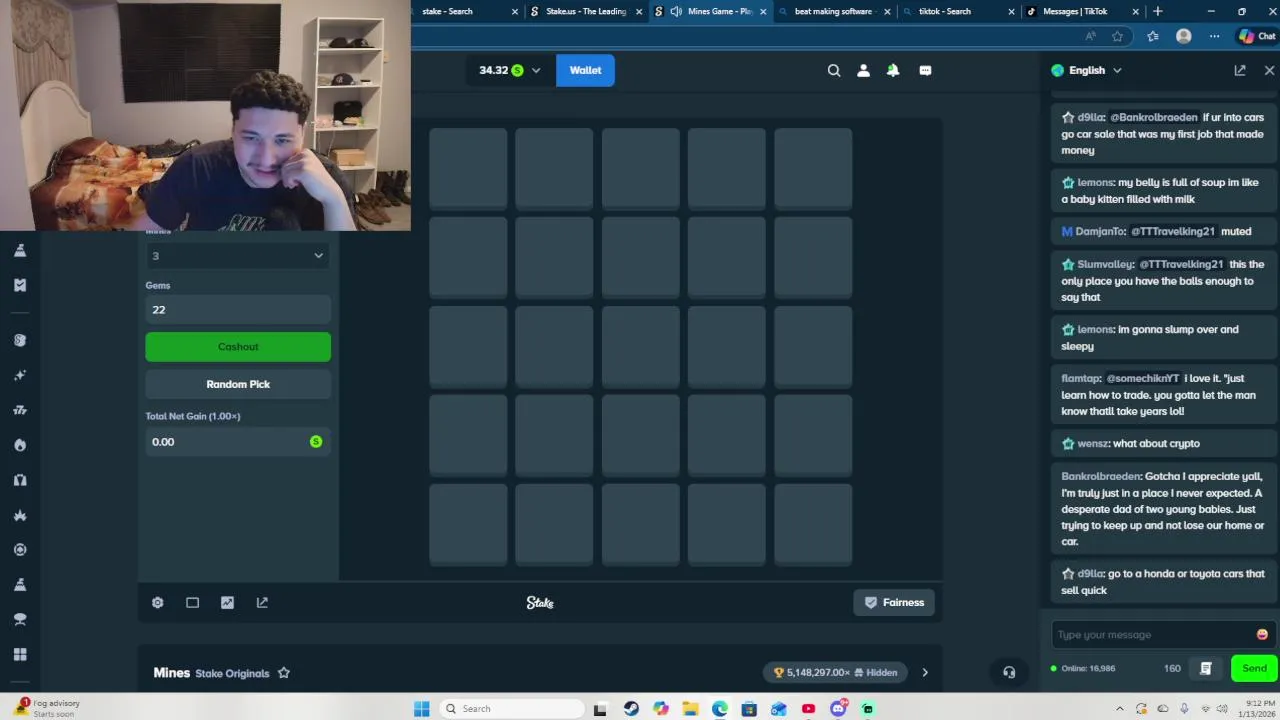
Task: Click the Random Pick button
Action: pos(238,384)
